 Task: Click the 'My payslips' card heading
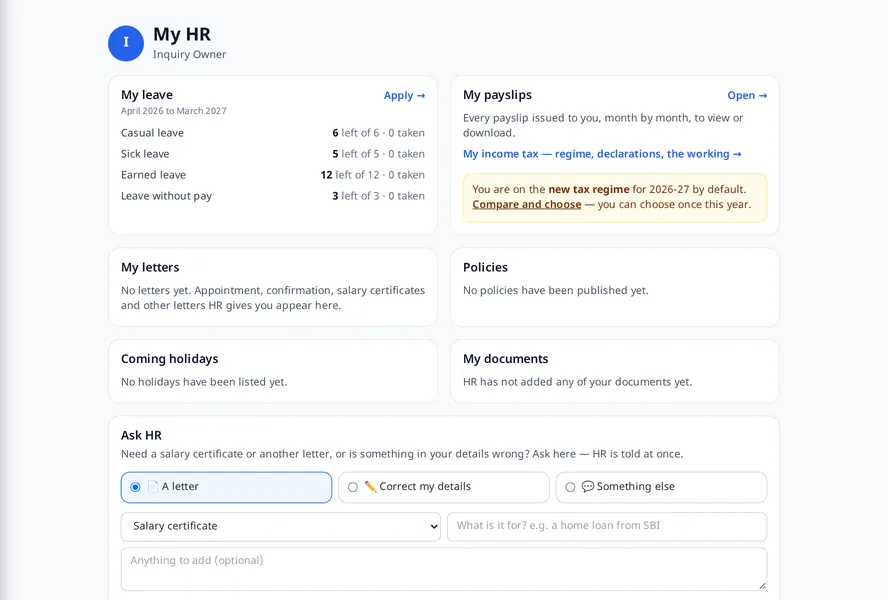(497, 95)
